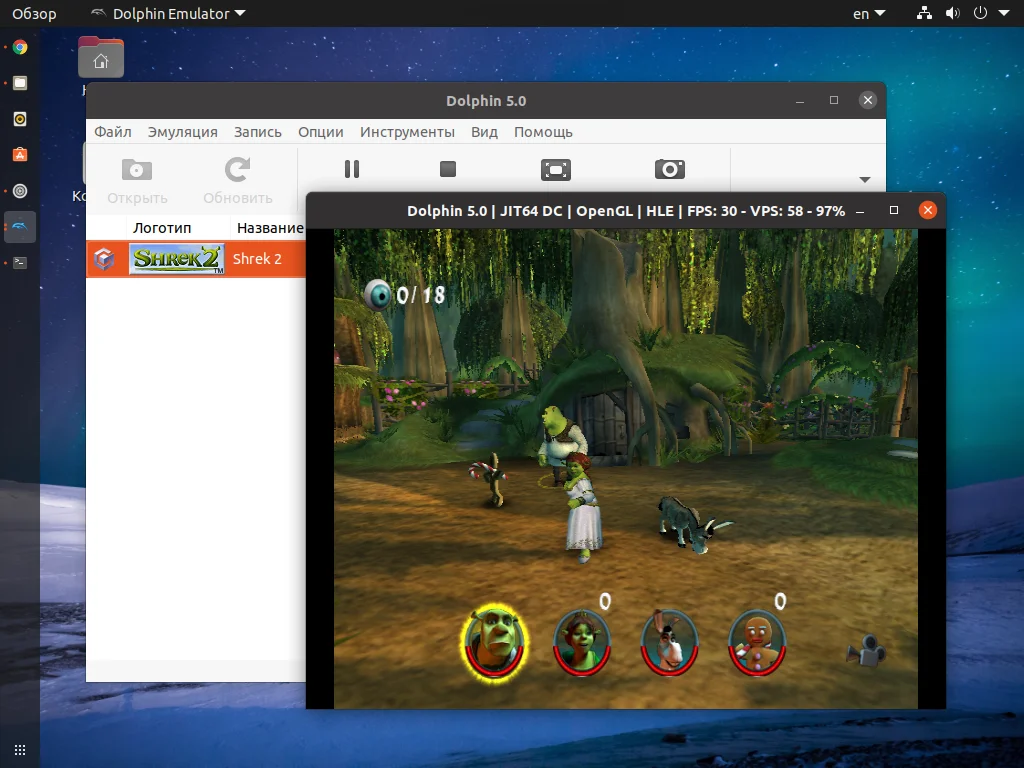The height and width of the screenshot is (768, 1024).
Task: Launch Chrome from the dock
Action: [20, 47]
